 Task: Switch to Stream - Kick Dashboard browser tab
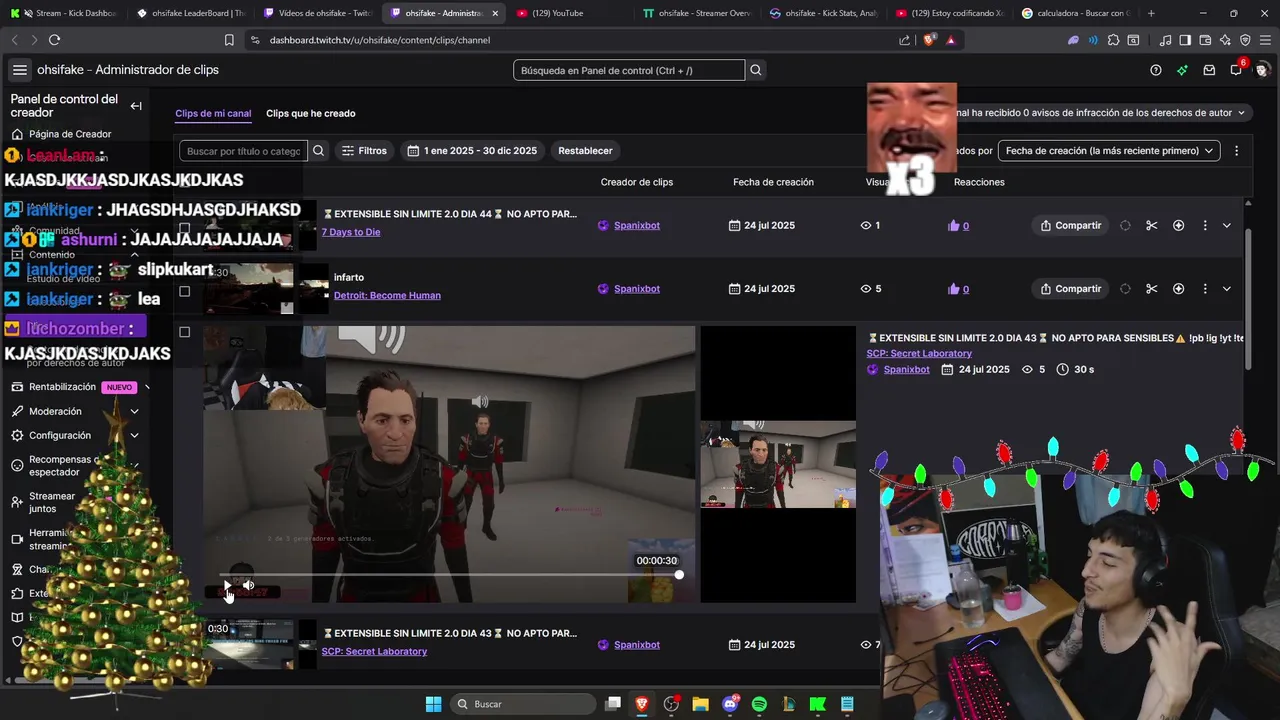(64, 13)
